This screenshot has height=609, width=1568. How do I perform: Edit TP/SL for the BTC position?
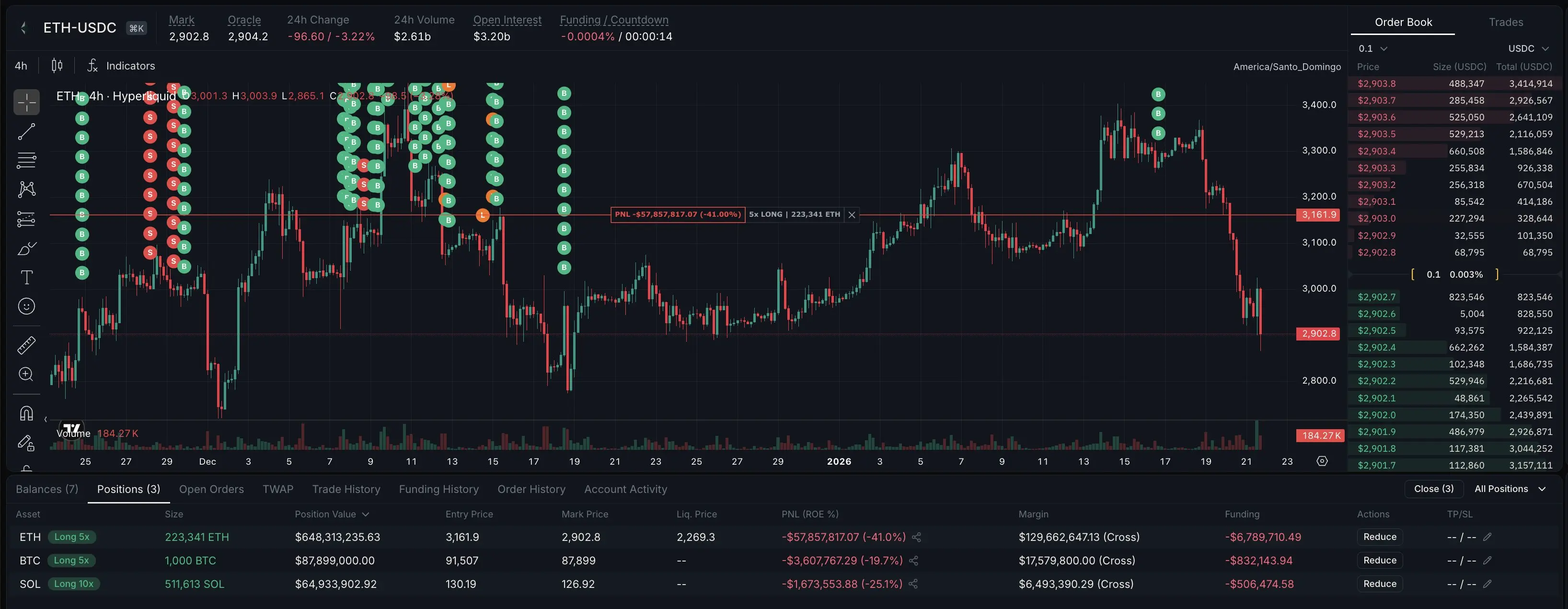pyautogui.click(x=1487, y=560)
